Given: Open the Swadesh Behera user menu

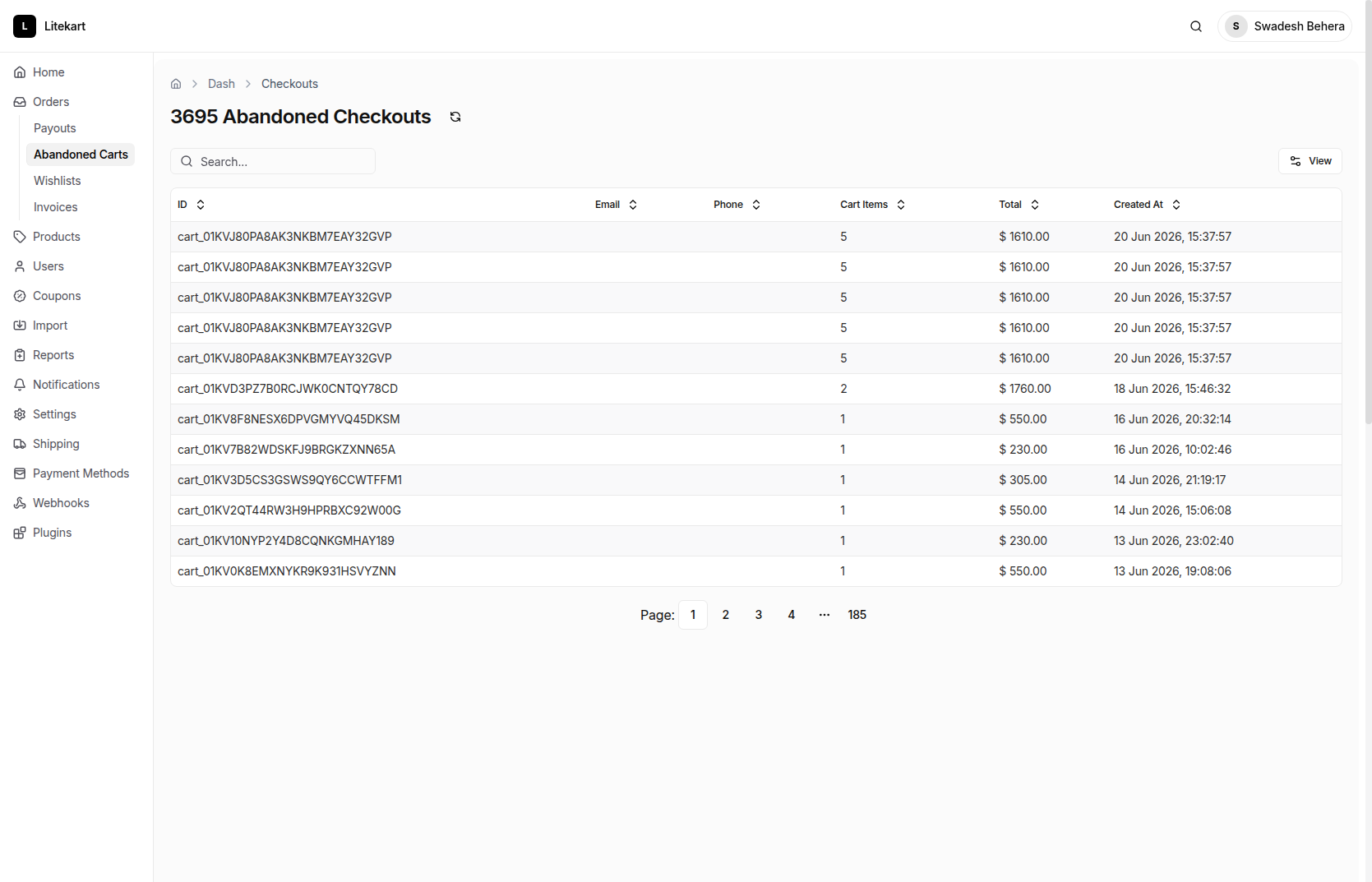Looking at the screenshot, I should click(1285, 26).
